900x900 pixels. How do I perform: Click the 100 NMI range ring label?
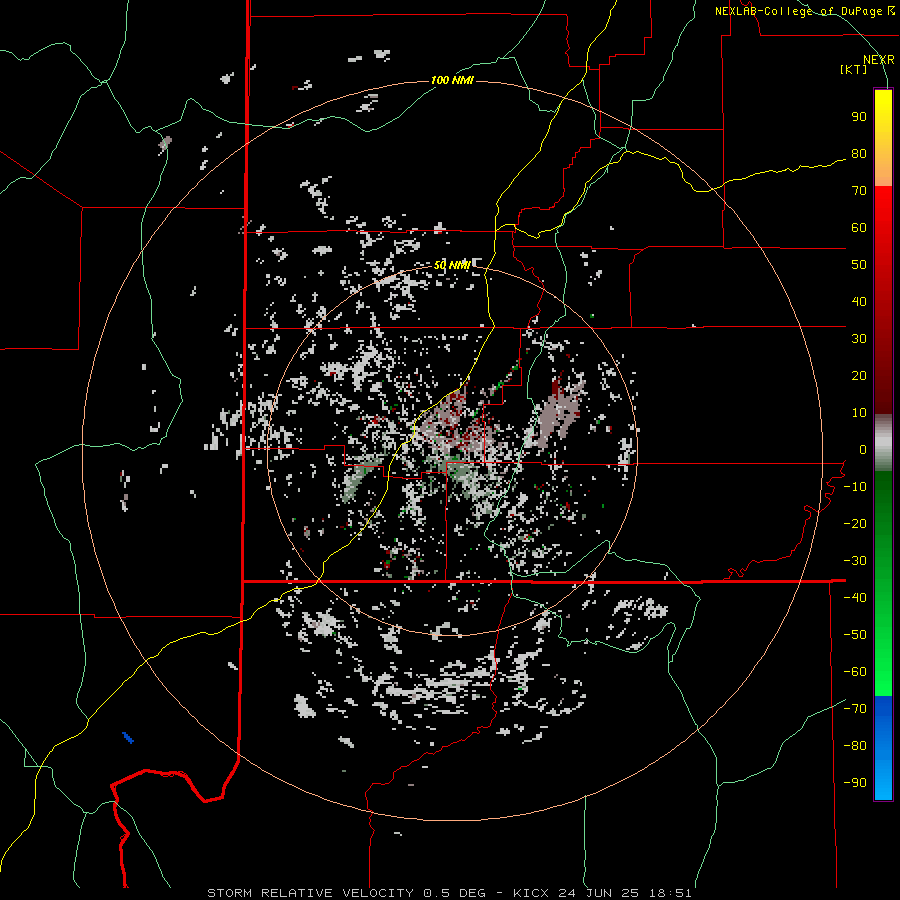pyautogui.click(x=452, y=80)
